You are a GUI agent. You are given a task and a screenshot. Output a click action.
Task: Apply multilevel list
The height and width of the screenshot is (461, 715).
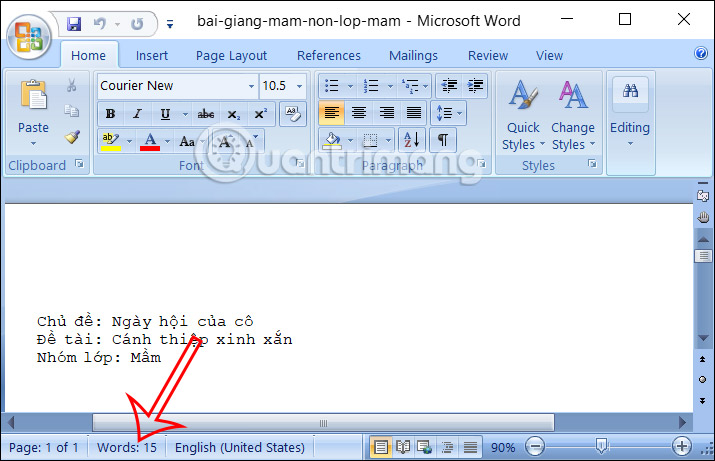click(x=410, y=86)
